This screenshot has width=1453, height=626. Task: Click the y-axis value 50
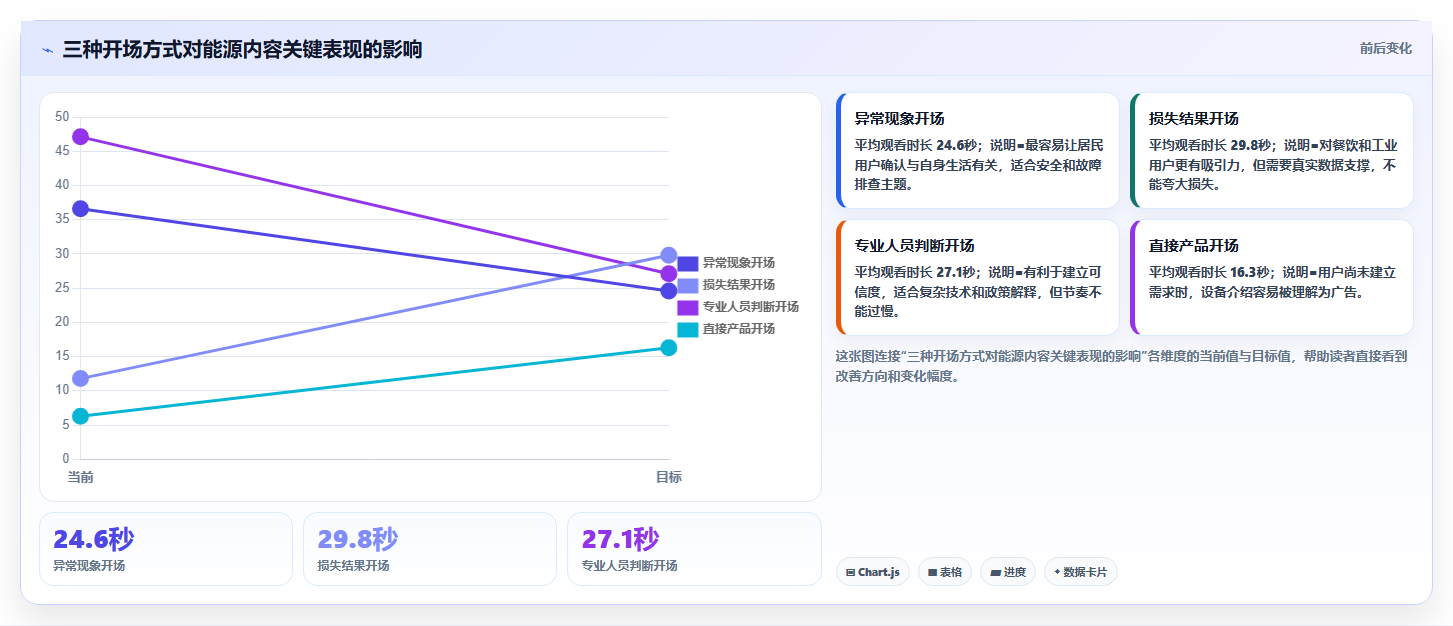pyautogui.click(x=62, y=117)
